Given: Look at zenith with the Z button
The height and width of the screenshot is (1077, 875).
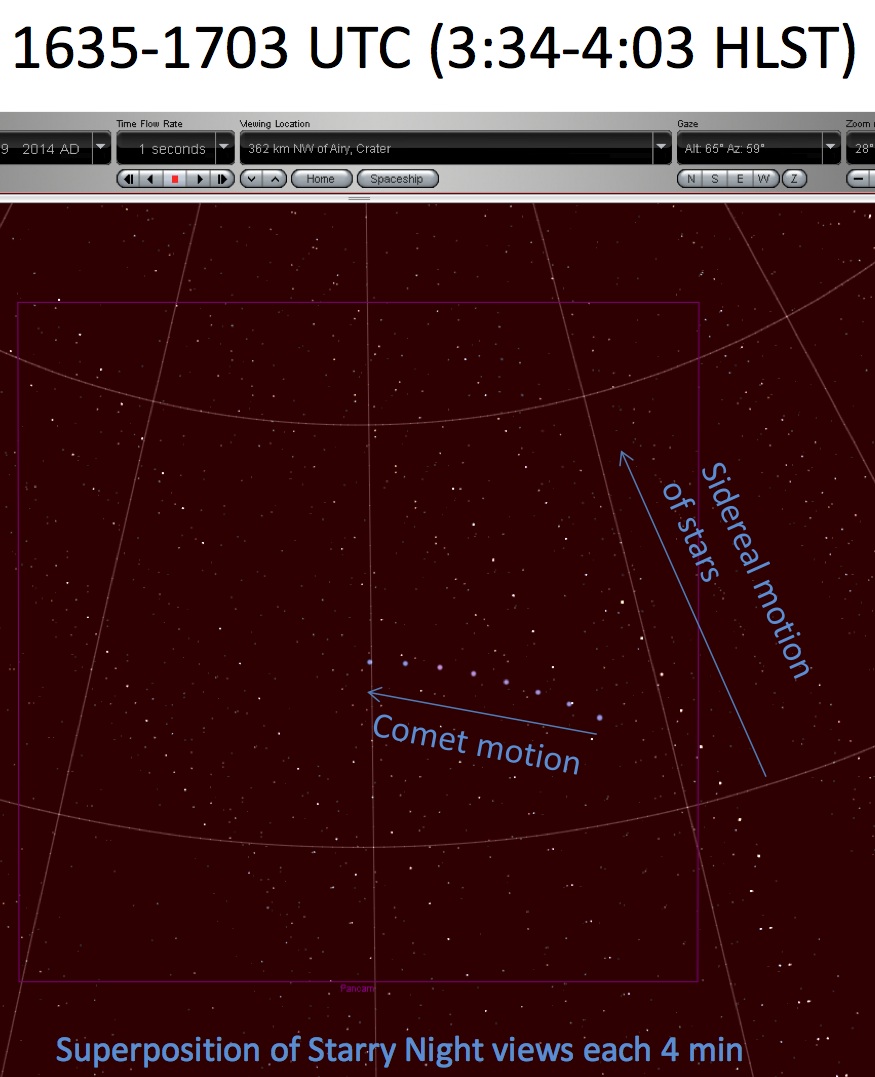Looking at the screenshot, I should [x=793, y=179].
